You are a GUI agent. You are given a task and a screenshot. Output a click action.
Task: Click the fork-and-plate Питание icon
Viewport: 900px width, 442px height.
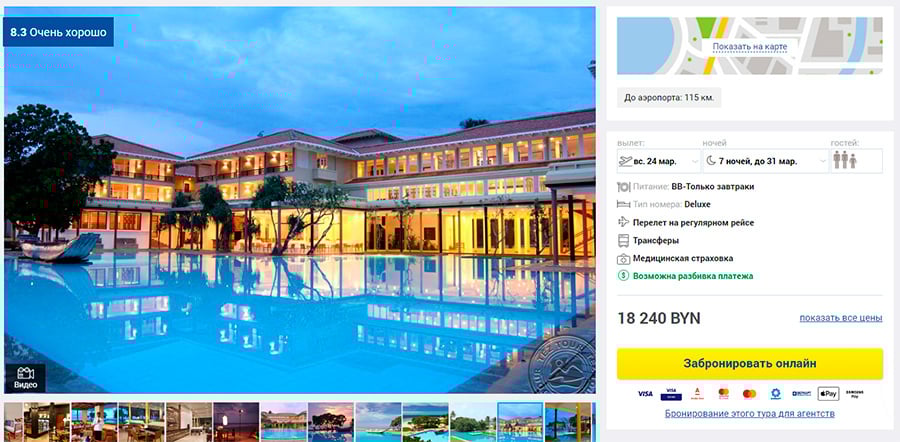click(623, 187)
